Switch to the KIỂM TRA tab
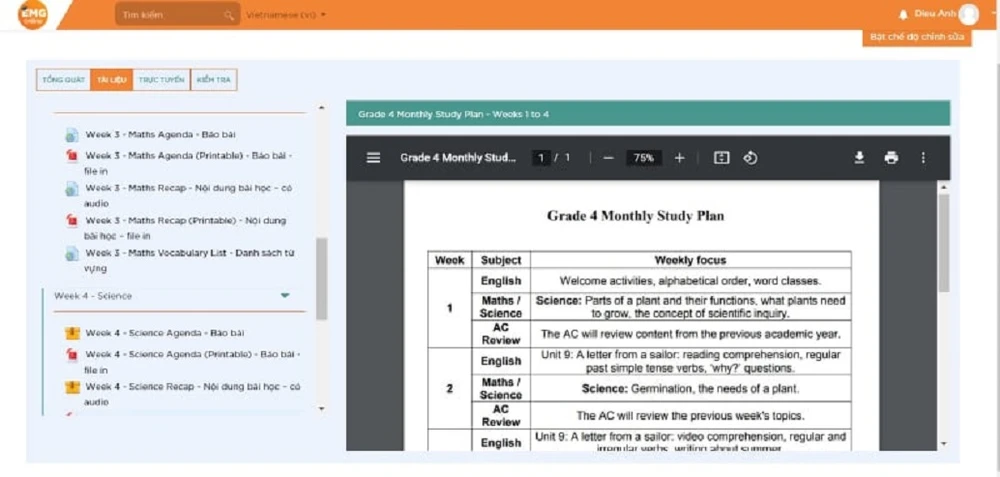 (x=213, y=80)
